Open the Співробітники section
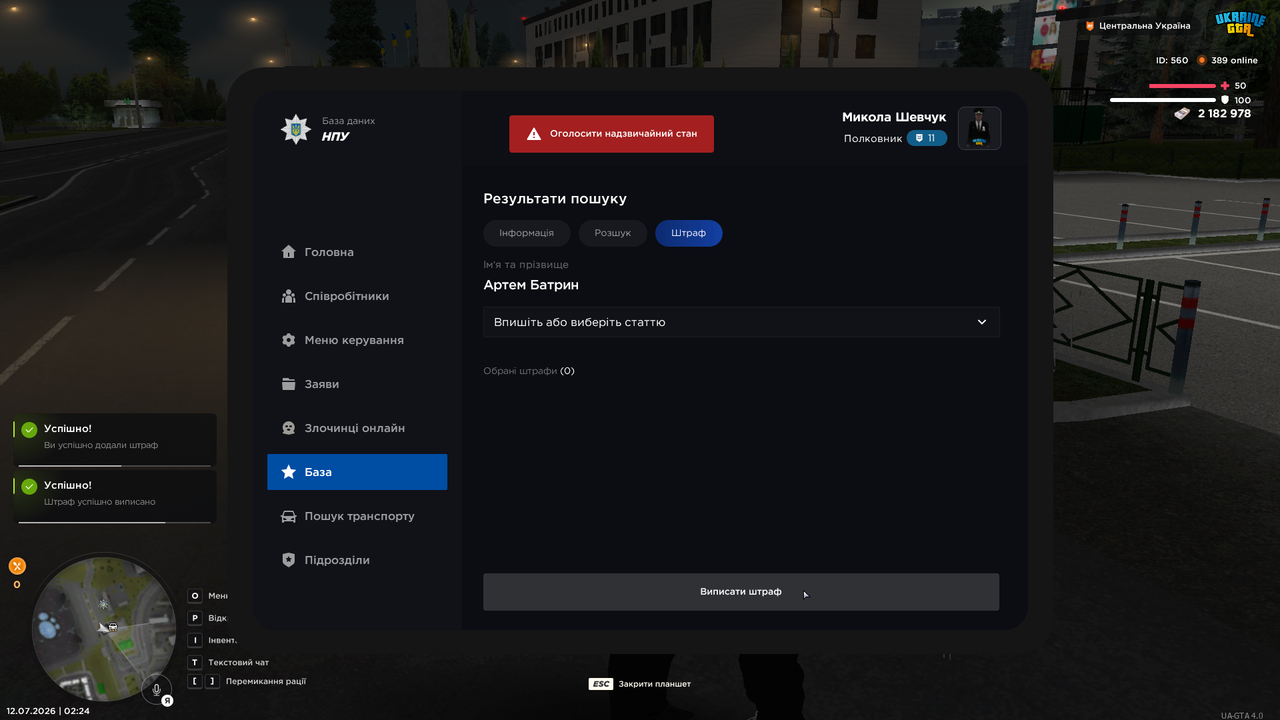Viewport: 1280px width, 720px height. pos(357,296)
